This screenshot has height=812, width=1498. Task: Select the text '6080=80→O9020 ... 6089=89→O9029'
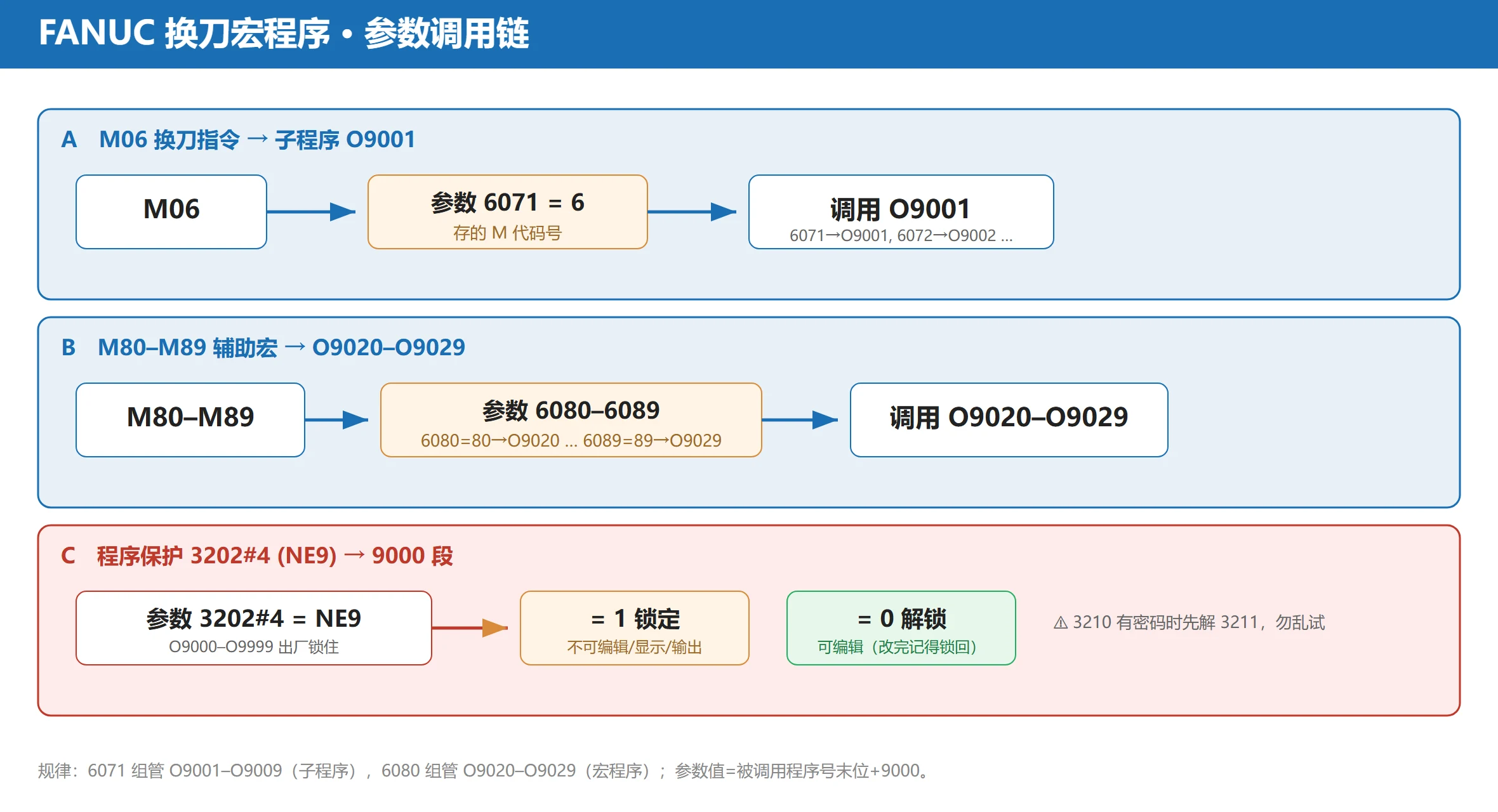[571, 440]
